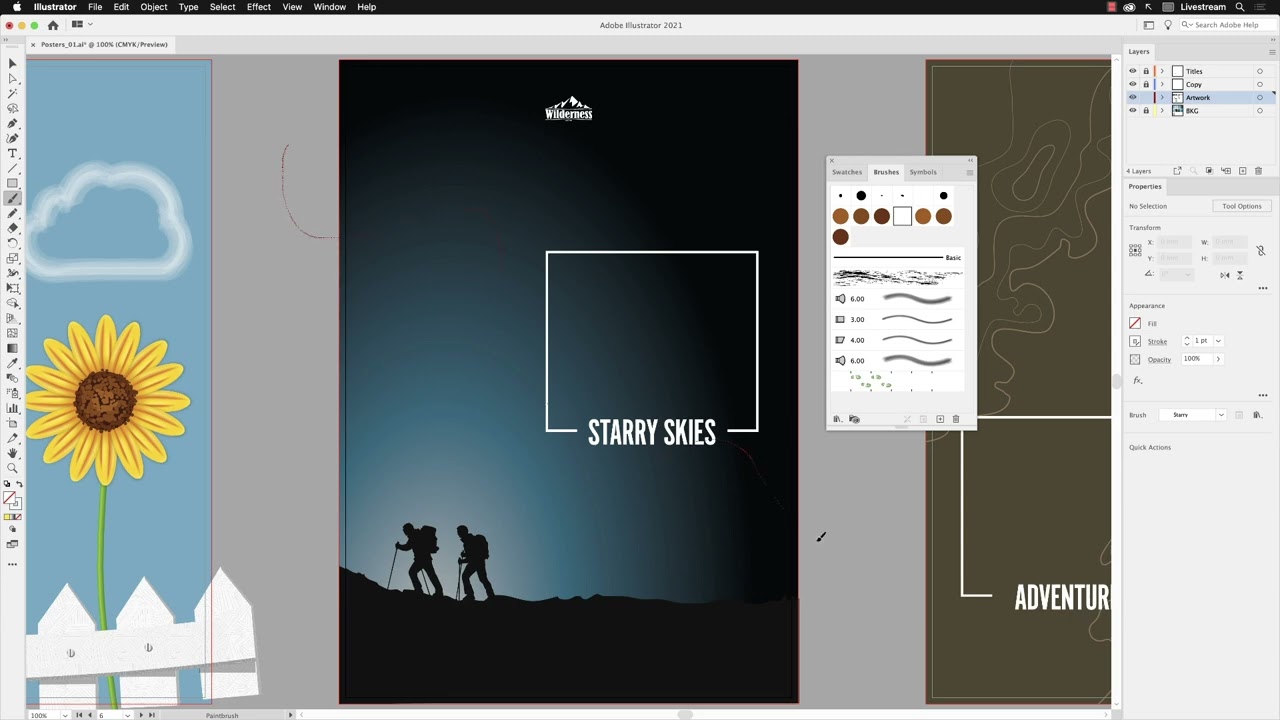
Task: Open the Posters_01.ai document tab
Action: pyautogui.click(x=104, y=45)
